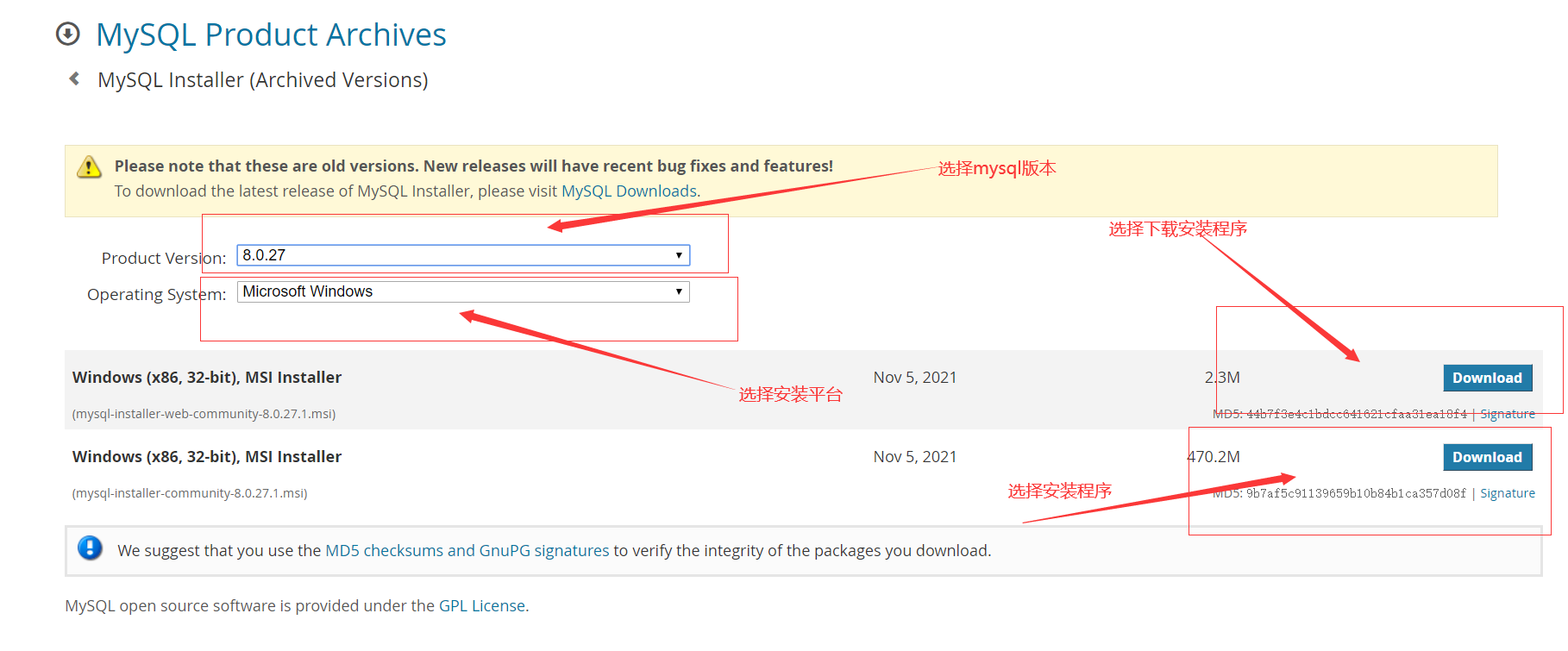This screenshot has width=1568, height=651.
Task: Open Signature link for the 470.2M installer
Action: click(x=1508, y=493)
